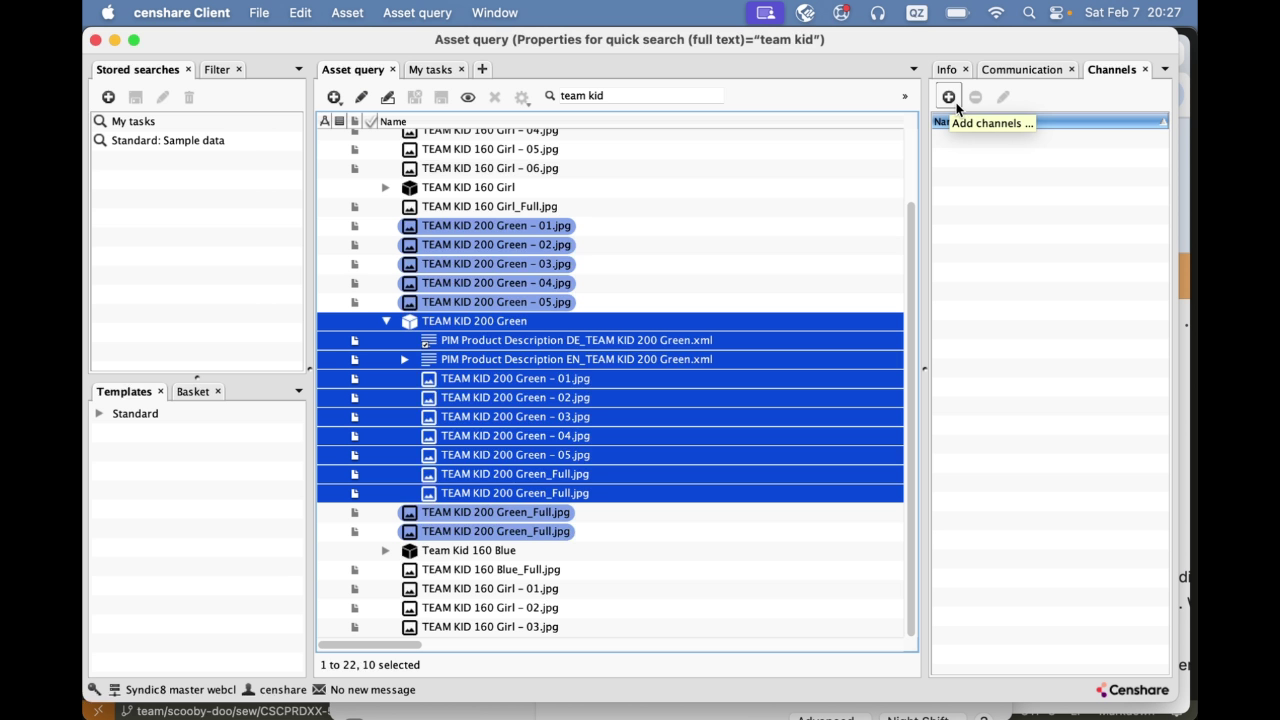The width and height of the screenshot is (1280, 720).
Task: Toggle the checkmark selection column header
Action: pyautogui.click(x=369, y=120)
